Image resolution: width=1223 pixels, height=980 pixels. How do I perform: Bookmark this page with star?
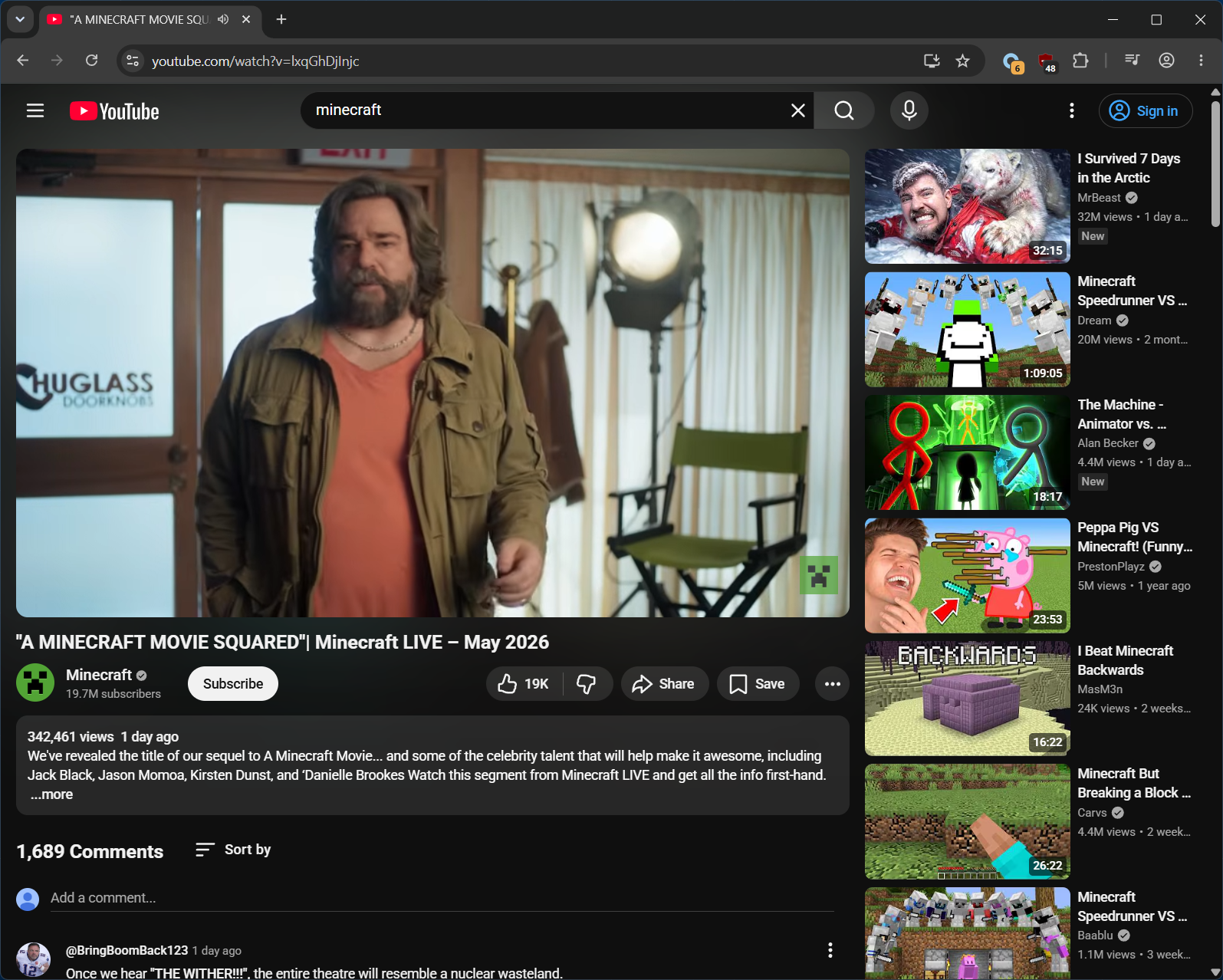[x=963, y=61]
